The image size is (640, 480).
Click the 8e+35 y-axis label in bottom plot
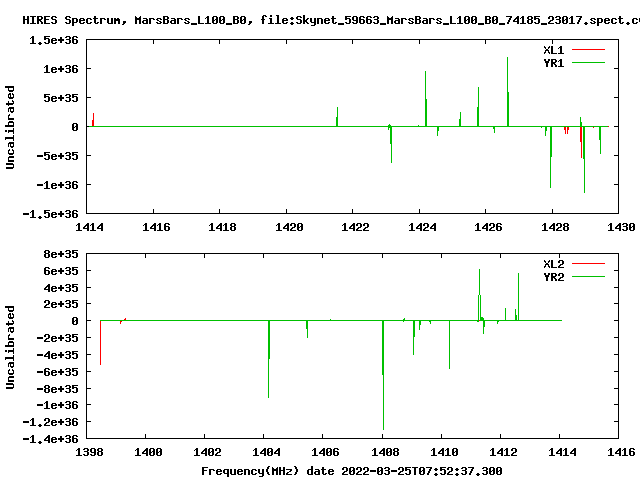tap(60, 254)
